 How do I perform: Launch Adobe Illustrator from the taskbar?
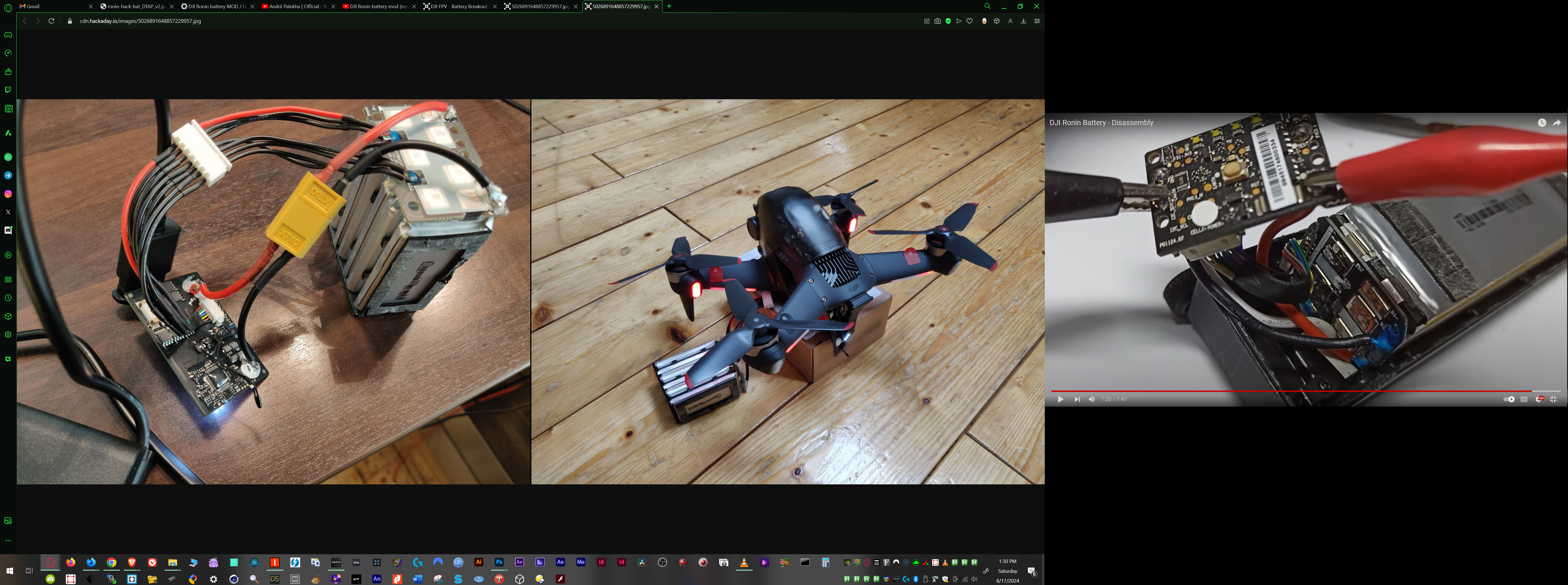point(478,562)
